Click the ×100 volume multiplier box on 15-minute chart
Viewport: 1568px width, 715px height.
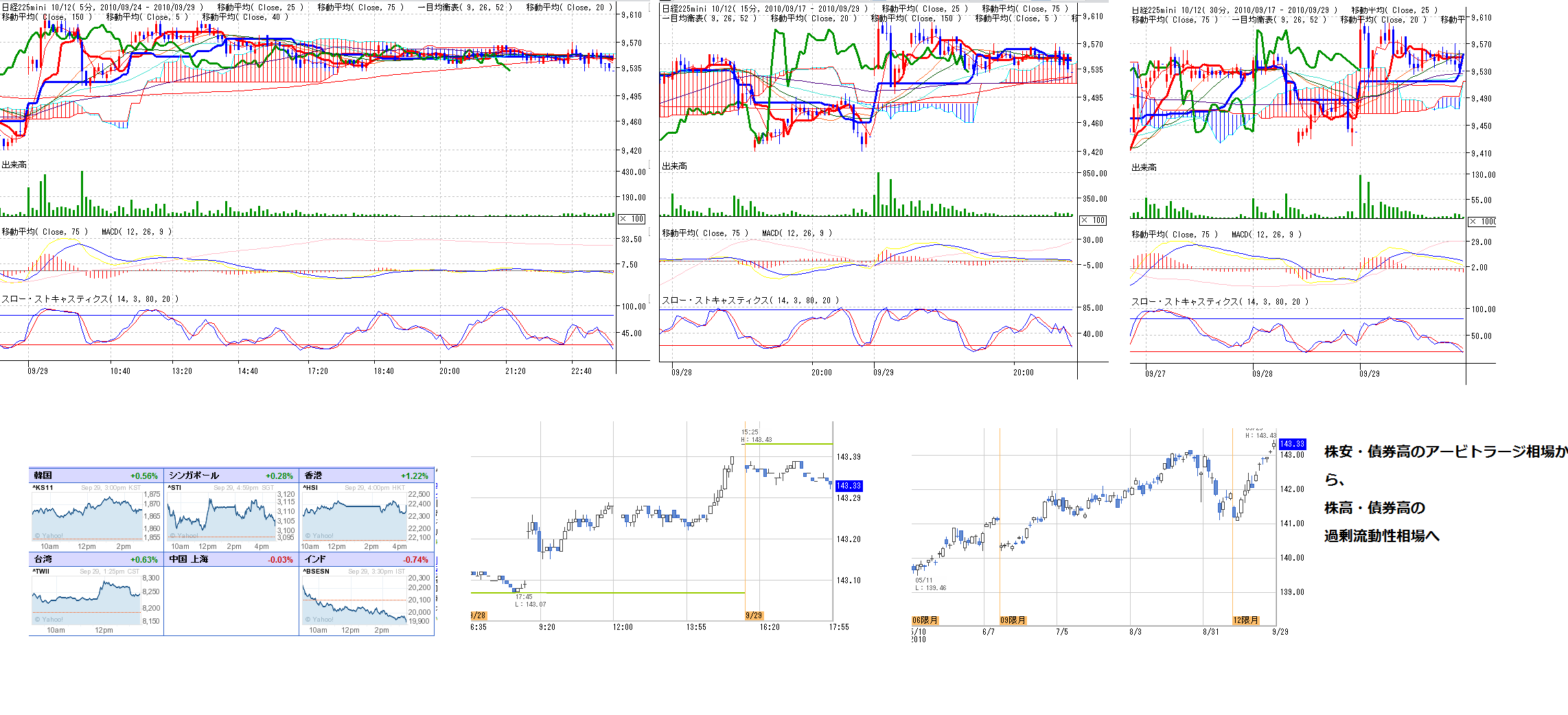pyautogui.click(x=1093, y=220)
